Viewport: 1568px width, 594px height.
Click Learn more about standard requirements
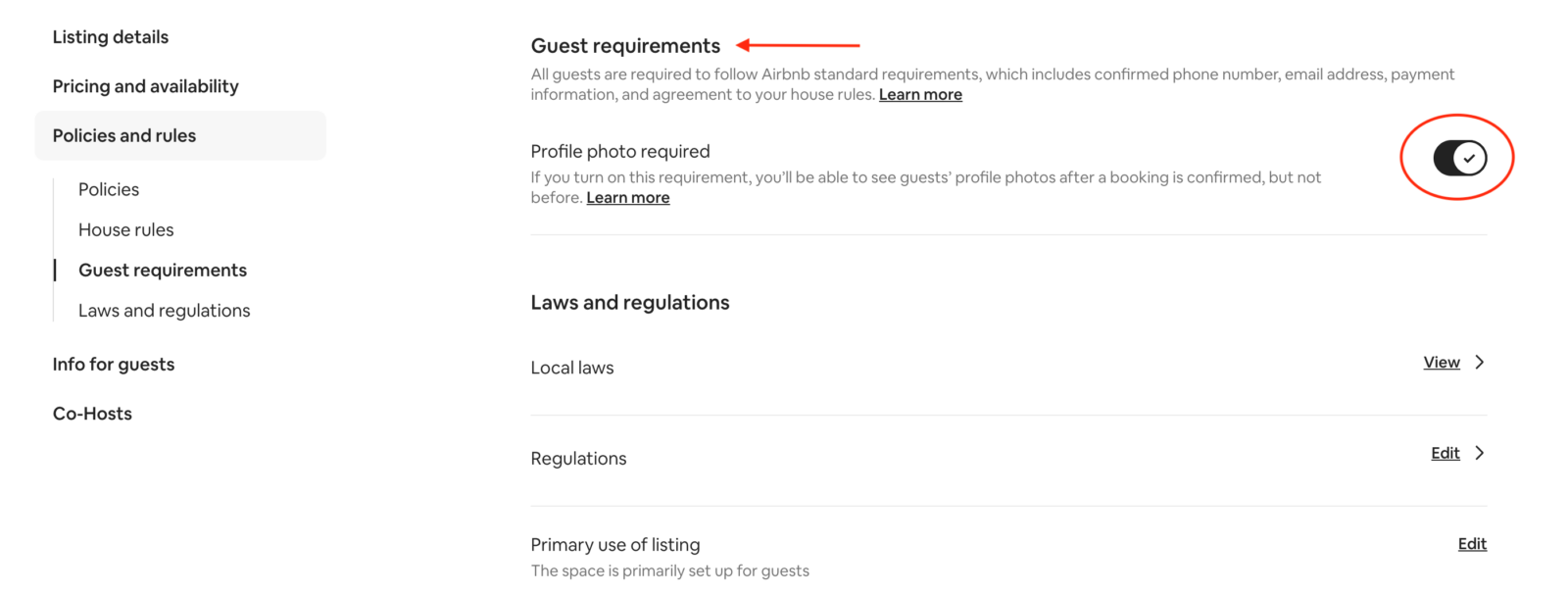(919, 93)
